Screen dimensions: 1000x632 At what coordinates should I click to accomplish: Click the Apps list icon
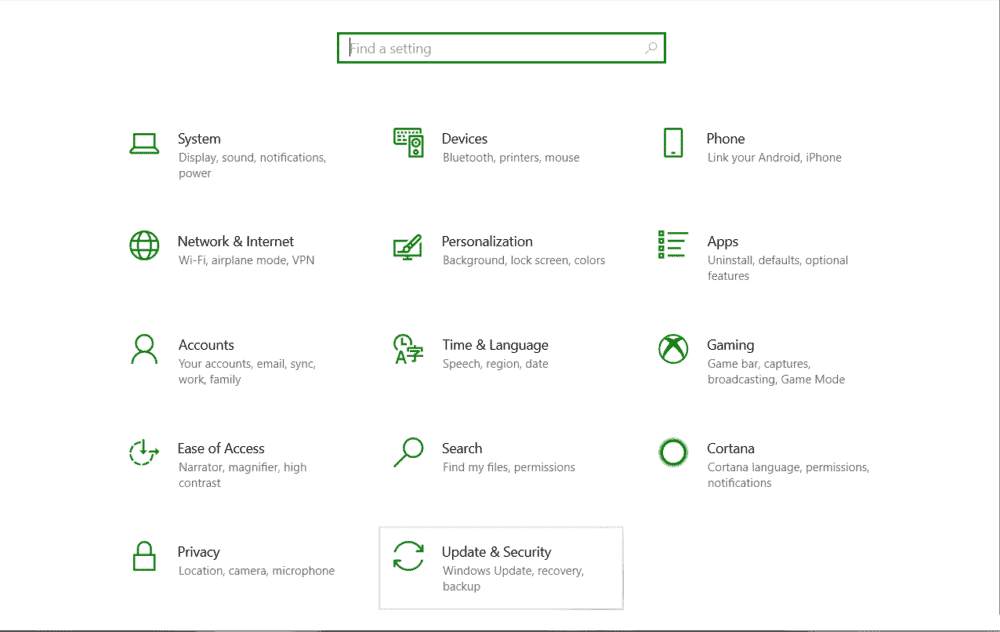[673, 245]
